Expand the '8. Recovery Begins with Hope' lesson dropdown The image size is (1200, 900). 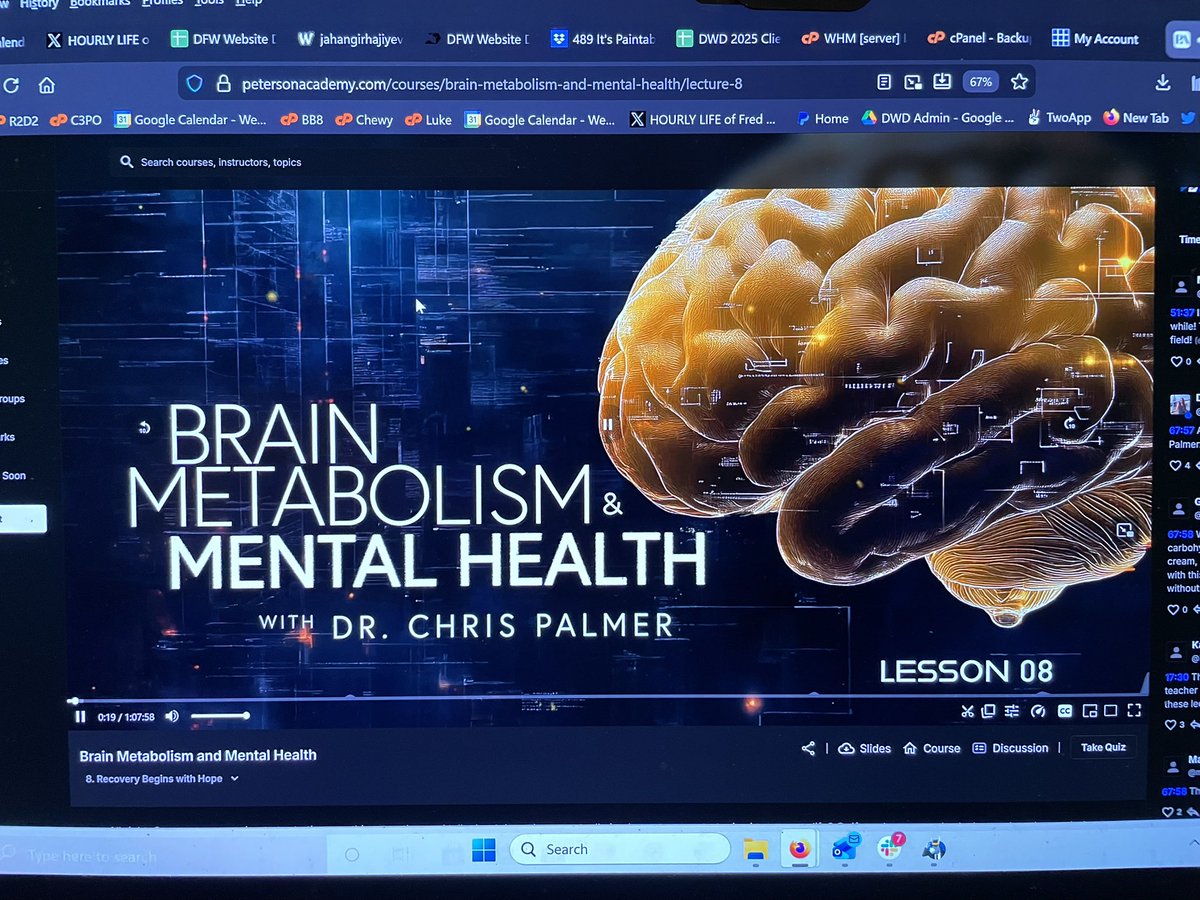161,779
